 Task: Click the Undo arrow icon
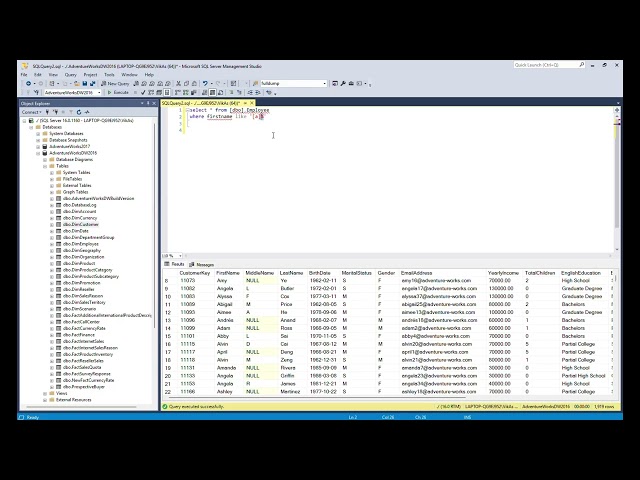click(205, 83)
